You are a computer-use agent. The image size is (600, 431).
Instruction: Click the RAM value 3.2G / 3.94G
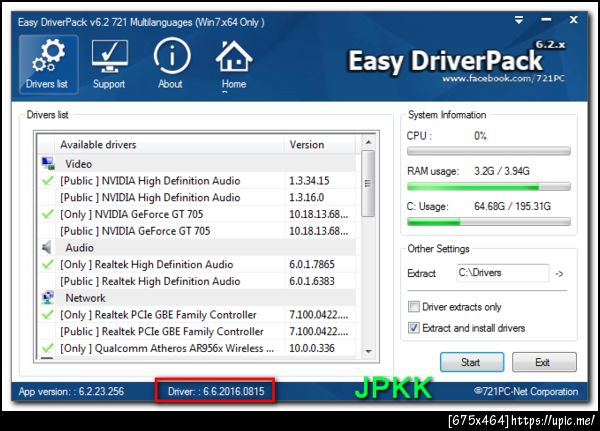[x=502, y=171]
